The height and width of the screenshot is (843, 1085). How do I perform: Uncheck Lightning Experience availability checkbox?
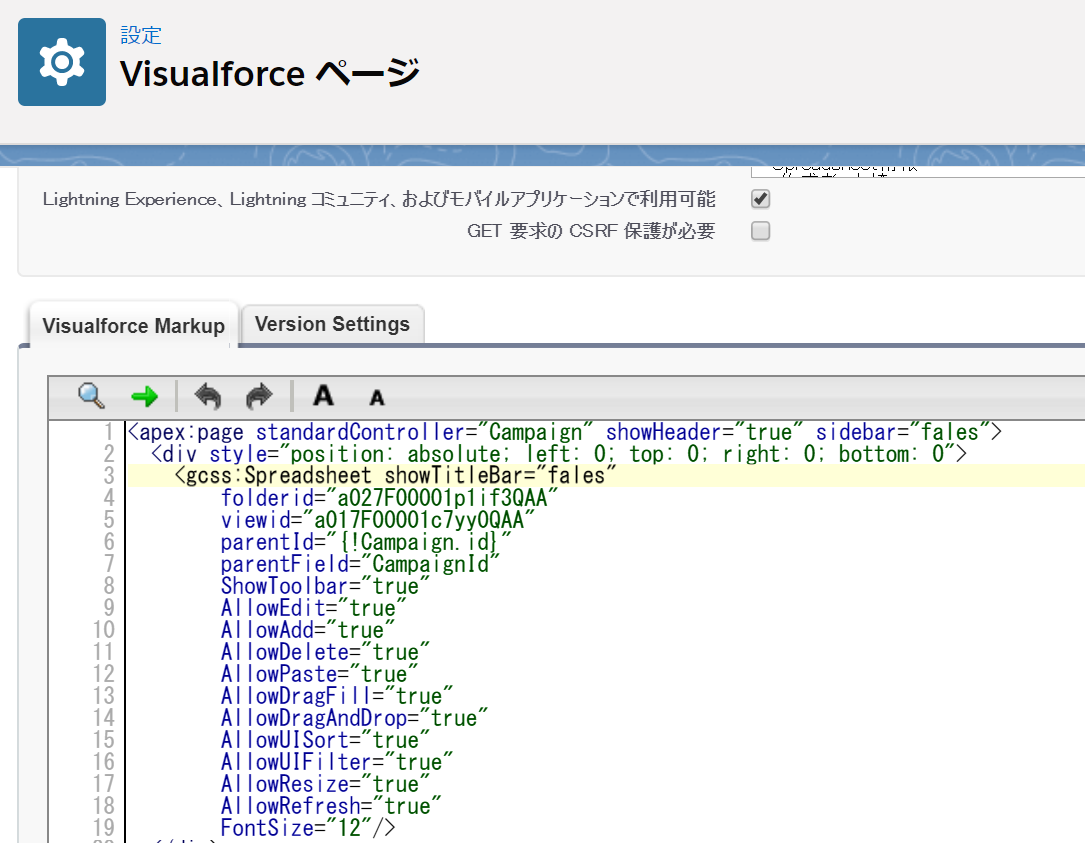tap(760, 199)
